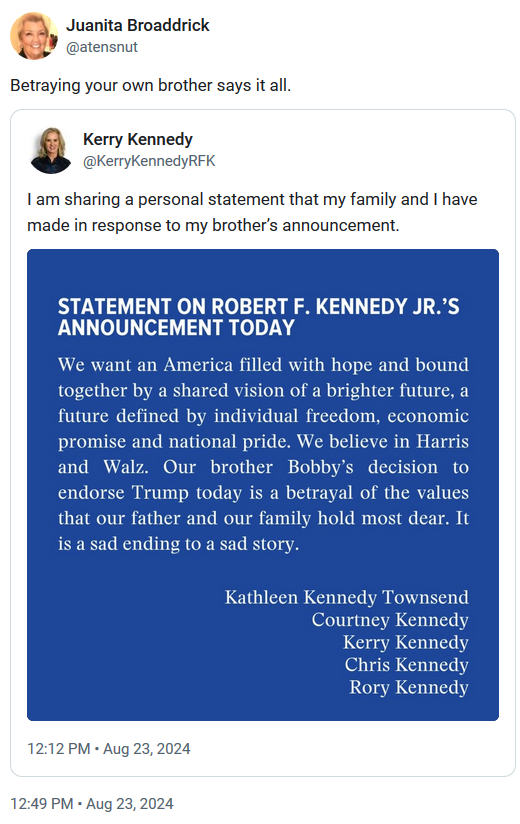Click the Kerry Kennedy signature in the image
Screen dimensions: 520x824
tap(406, 643)
